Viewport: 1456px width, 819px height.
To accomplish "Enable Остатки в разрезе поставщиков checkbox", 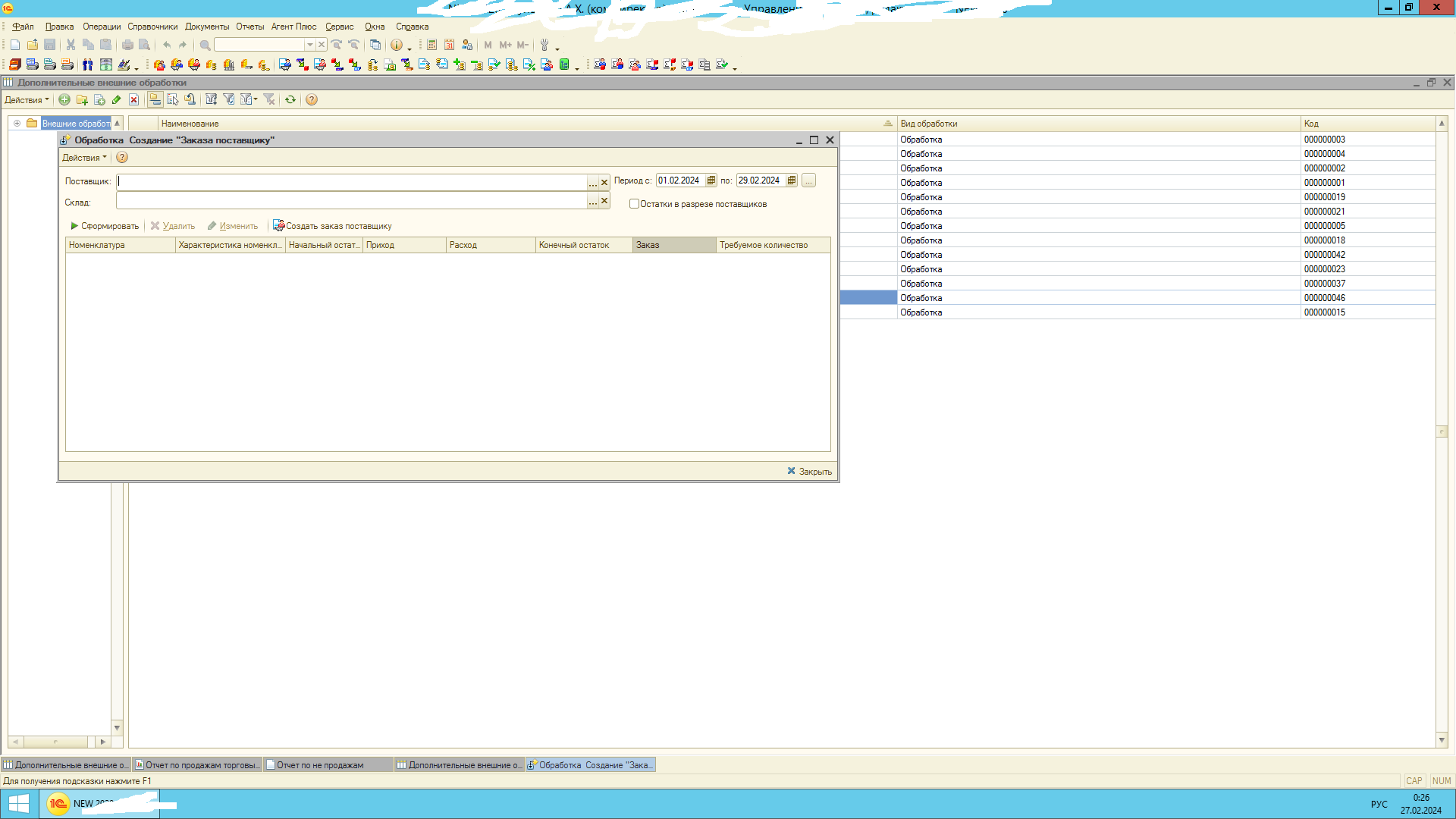I will [634, 203].
